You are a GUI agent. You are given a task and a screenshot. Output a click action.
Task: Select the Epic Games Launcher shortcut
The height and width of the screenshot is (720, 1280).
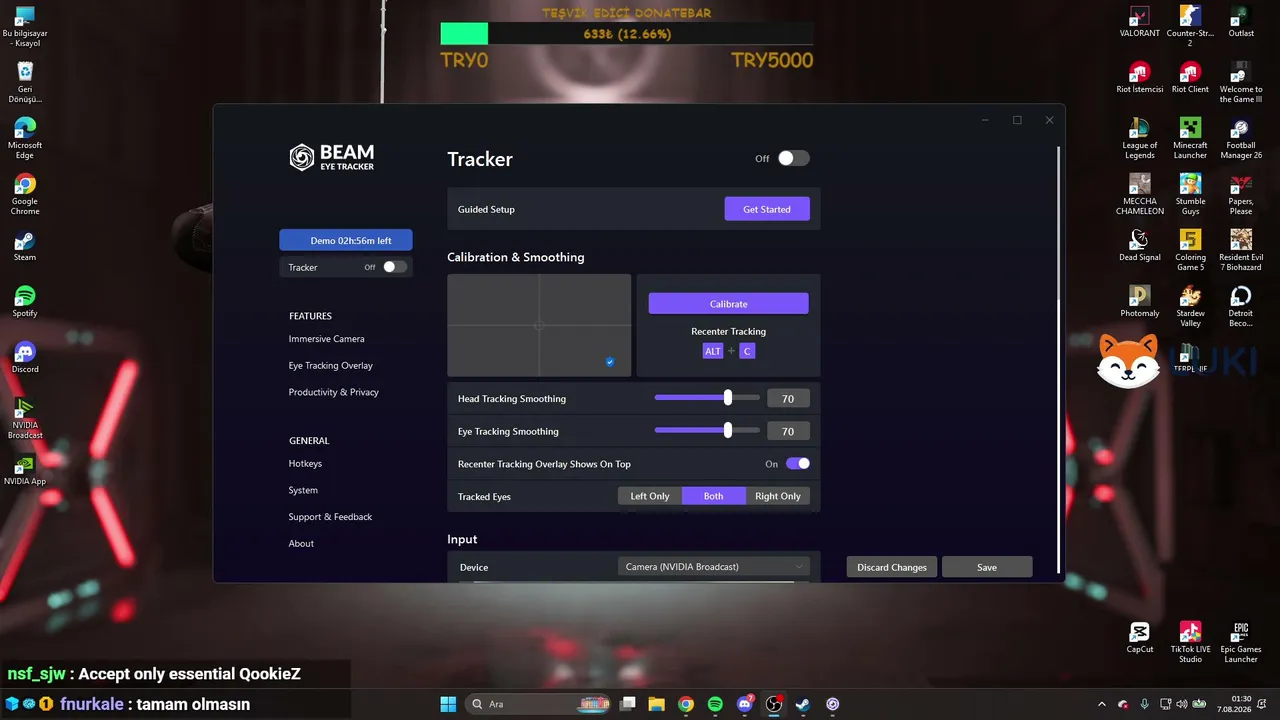click(x=1241, y=643)
